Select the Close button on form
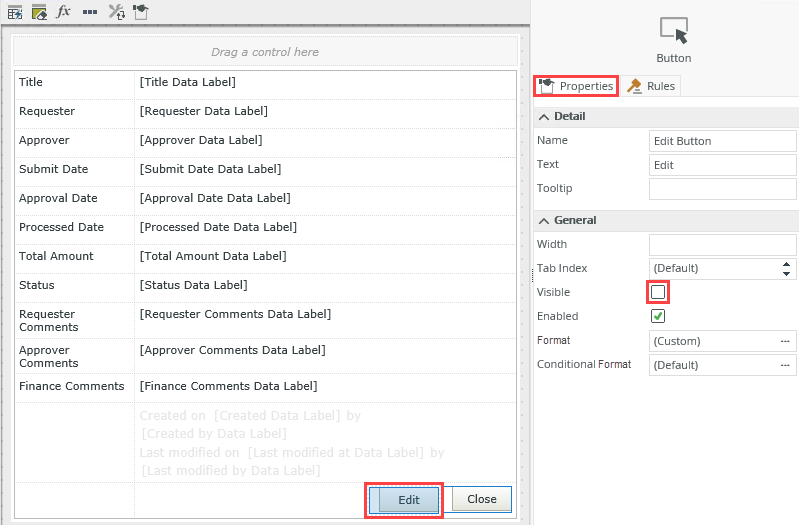The width and height of the screenshot is (799, 525). pyautogui.click(x=481, y=499)
